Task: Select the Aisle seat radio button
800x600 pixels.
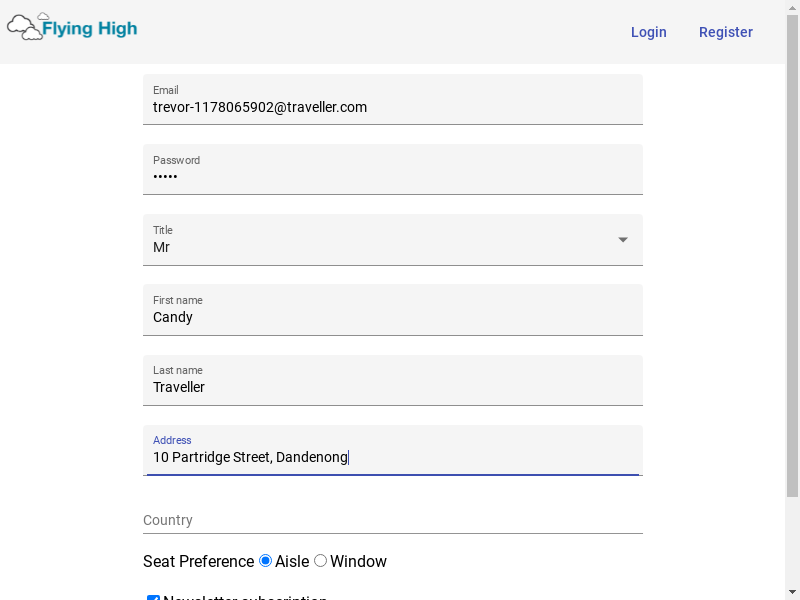Action: (265, 561)
